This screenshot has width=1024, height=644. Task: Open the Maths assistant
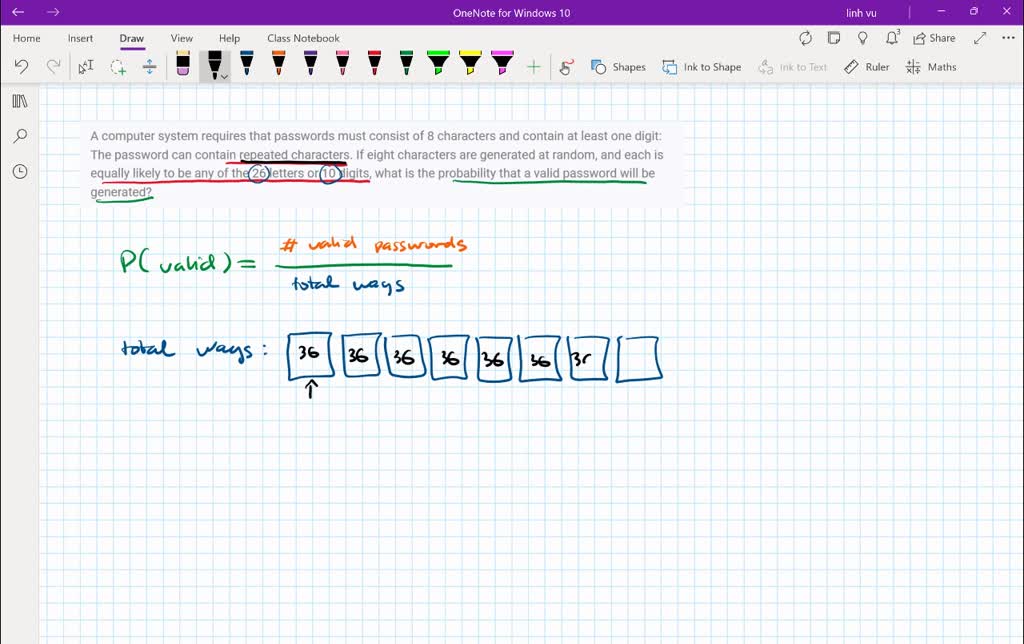931,67
